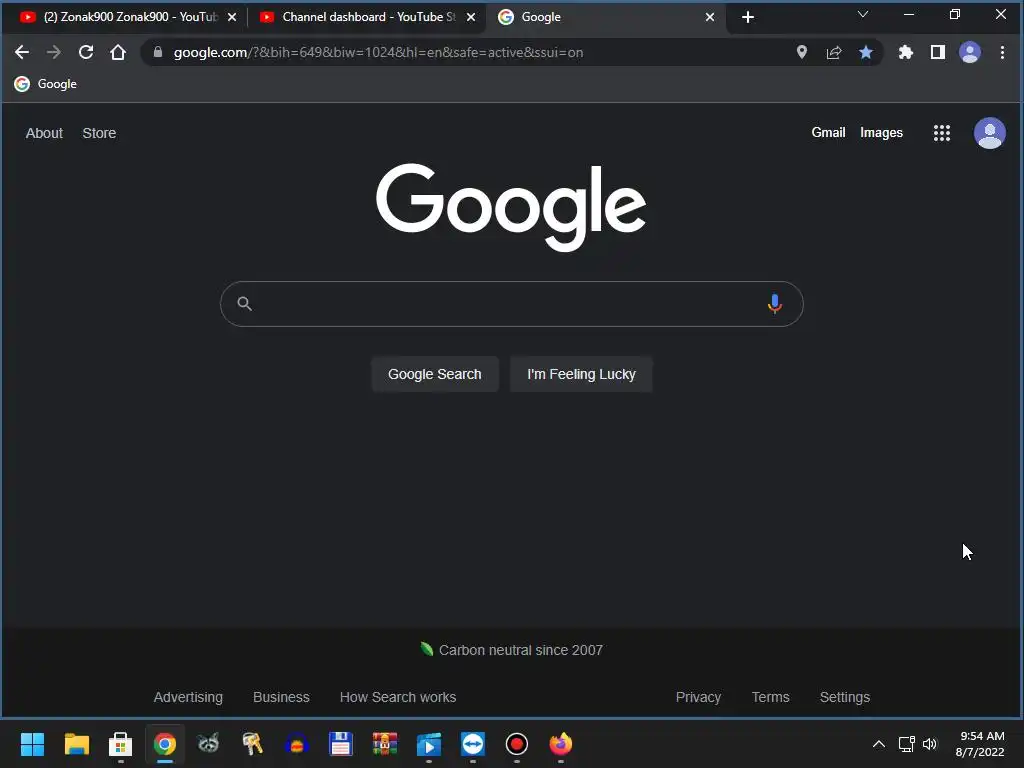This screenshot has width=1024, height=768.
Task: Expand the tab search dropdown arrow
Action: 863,14
